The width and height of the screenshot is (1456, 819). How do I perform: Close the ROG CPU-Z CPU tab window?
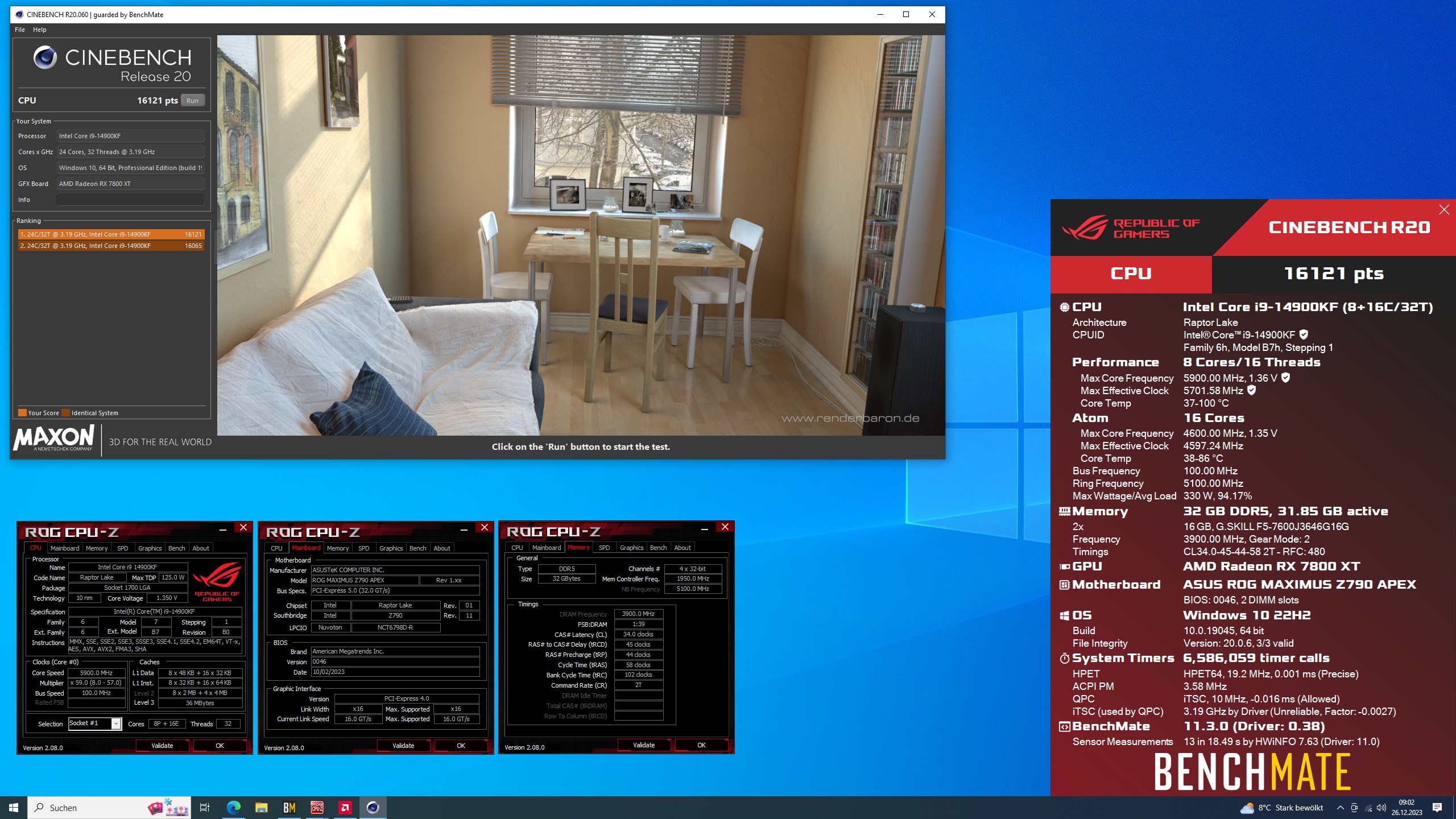pyautogui.click(x=243, y=528)
